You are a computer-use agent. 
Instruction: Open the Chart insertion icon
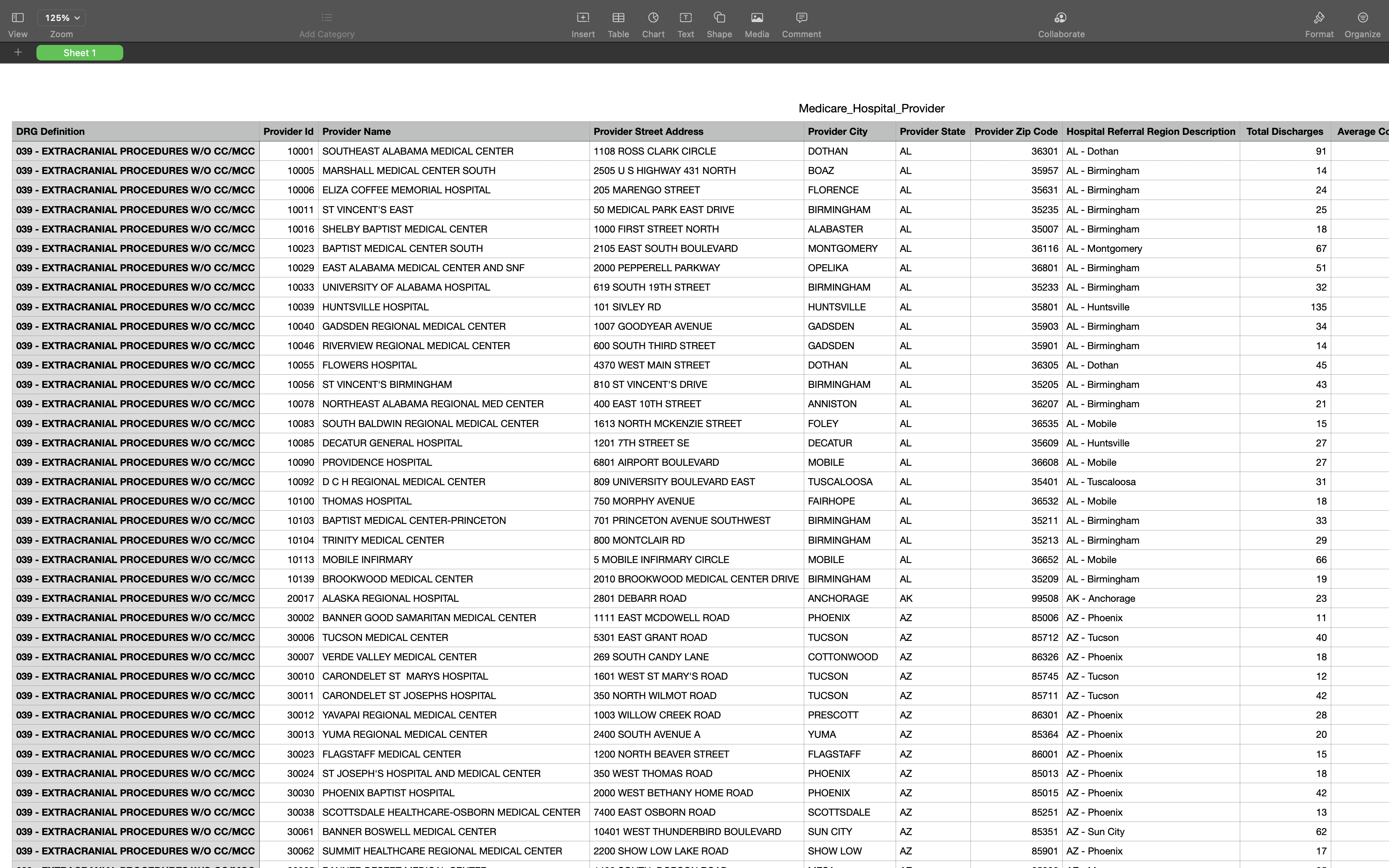(653, 18)
